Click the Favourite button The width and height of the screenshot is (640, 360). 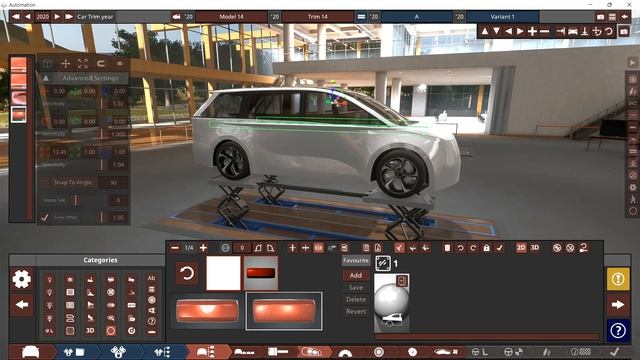(356, 260)
